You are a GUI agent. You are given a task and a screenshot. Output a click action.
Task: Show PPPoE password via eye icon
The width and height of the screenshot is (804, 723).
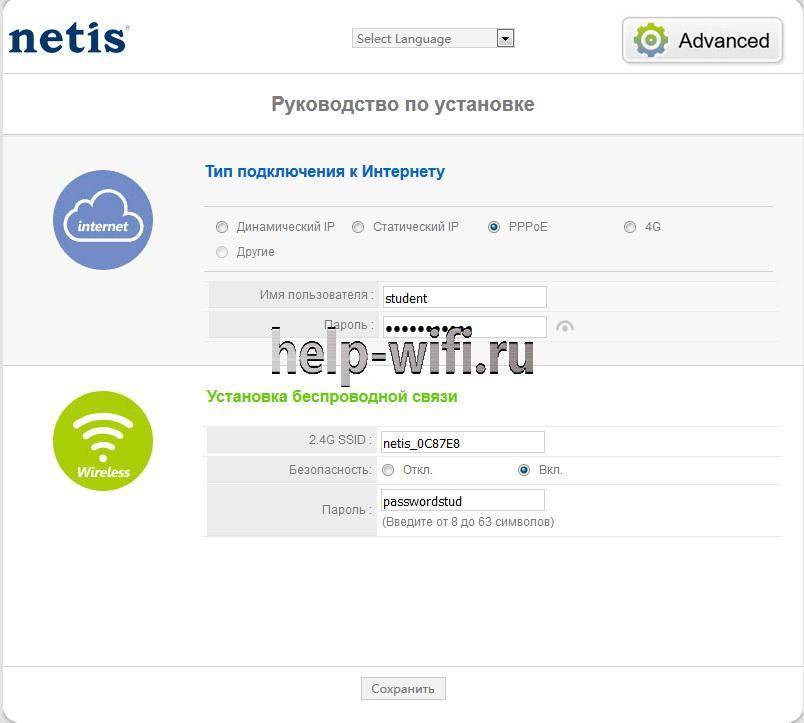(565, 326)
